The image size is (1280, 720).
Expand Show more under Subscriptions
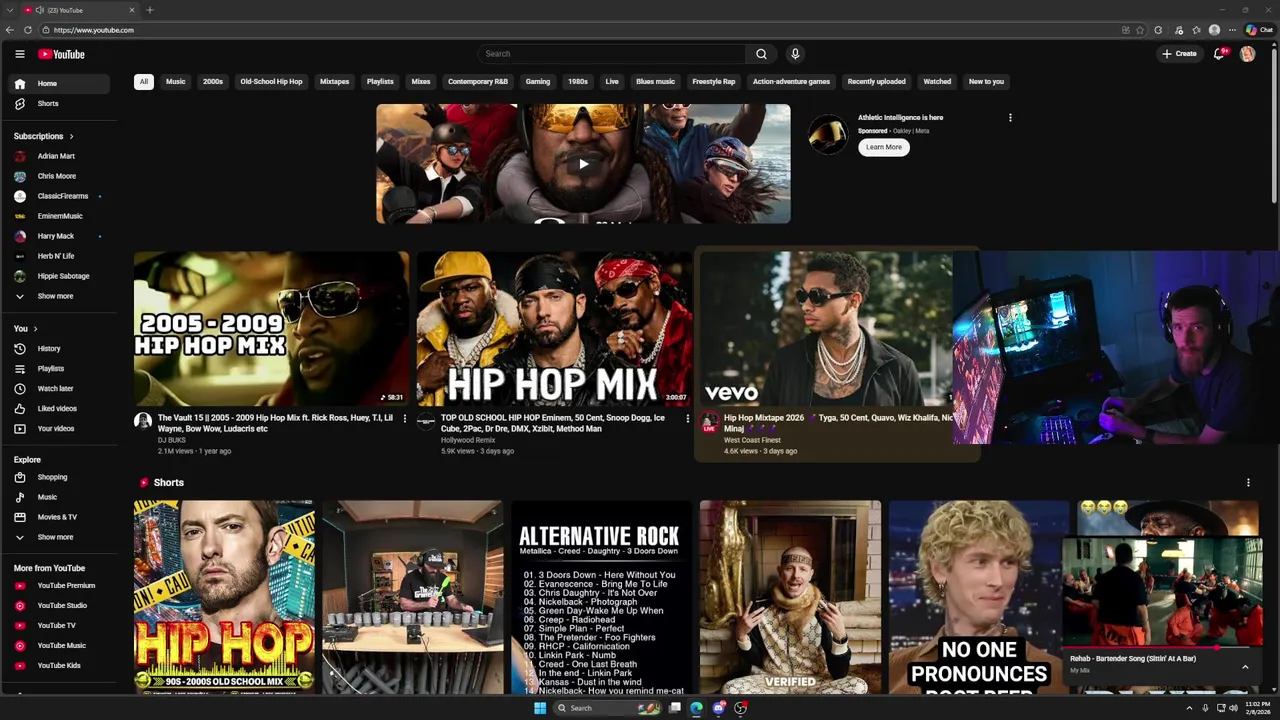tap(59, 296)
